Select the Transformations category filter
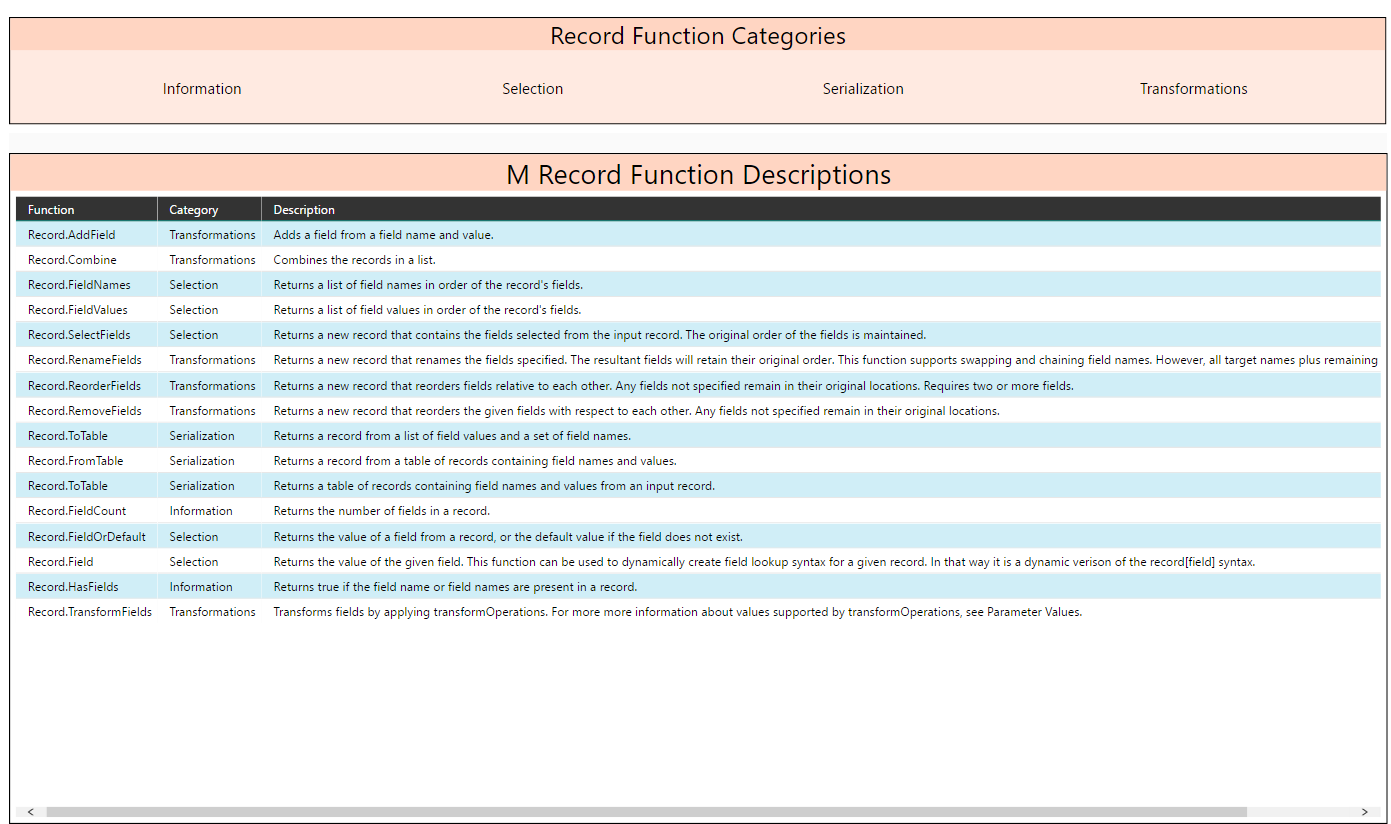 [1193, 88]
